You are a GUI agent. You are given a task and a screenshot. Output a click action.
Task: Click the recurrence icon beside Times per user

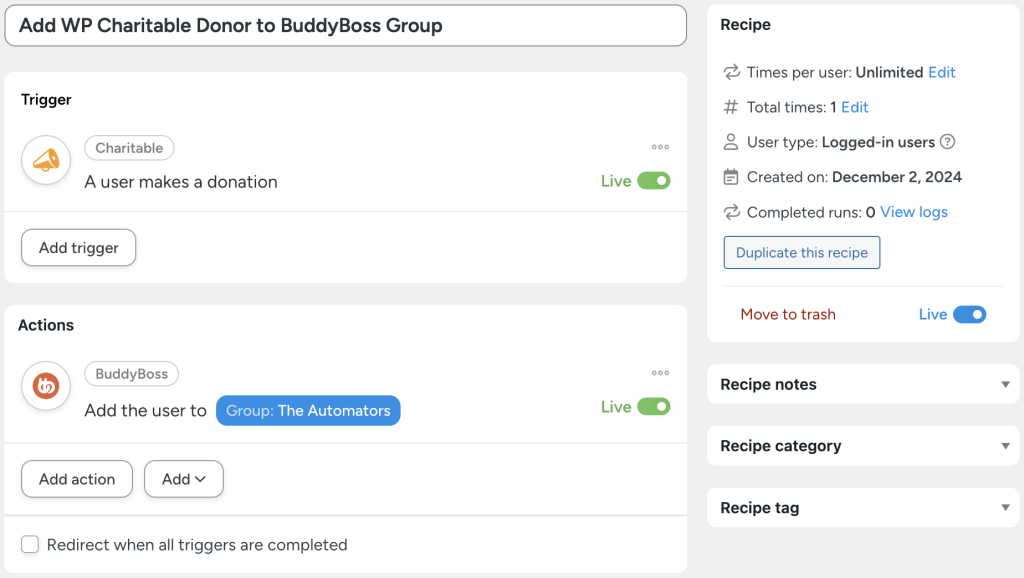coord(730,72)
